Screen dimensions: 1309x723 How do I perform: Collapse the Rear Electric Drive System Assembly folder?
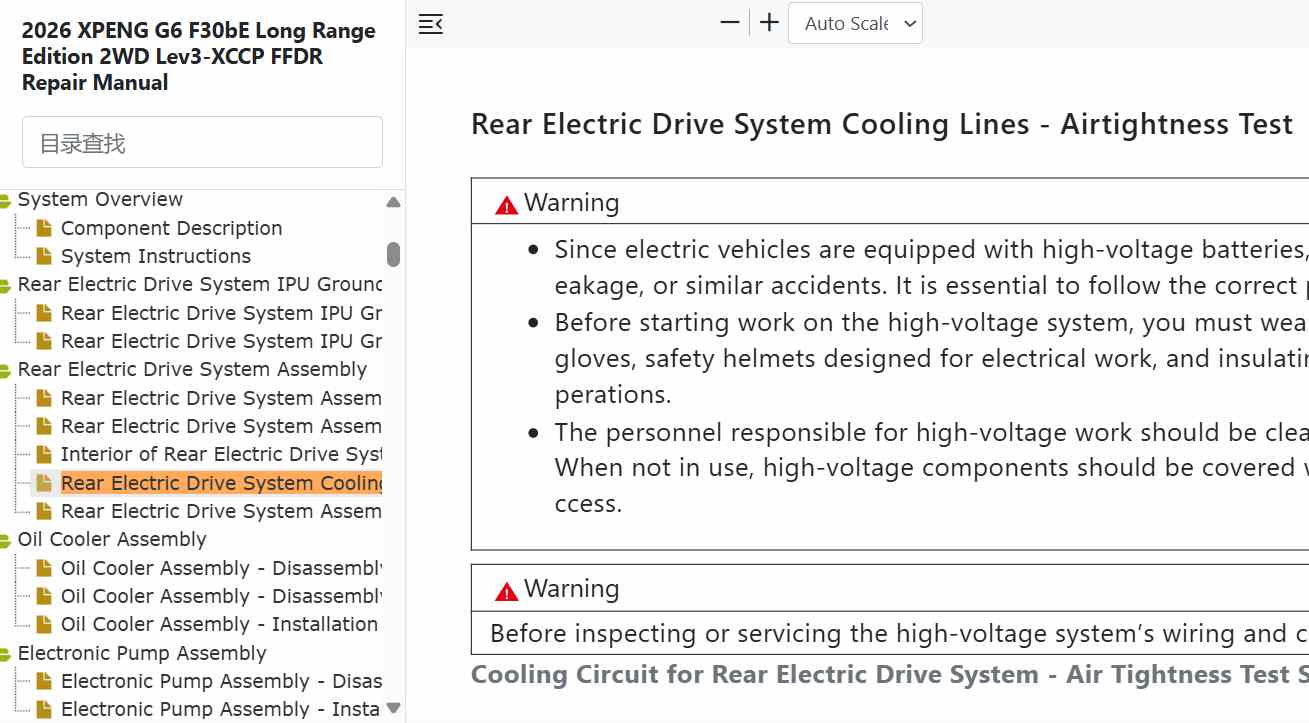pyautogui.click(x=6, y=370)
